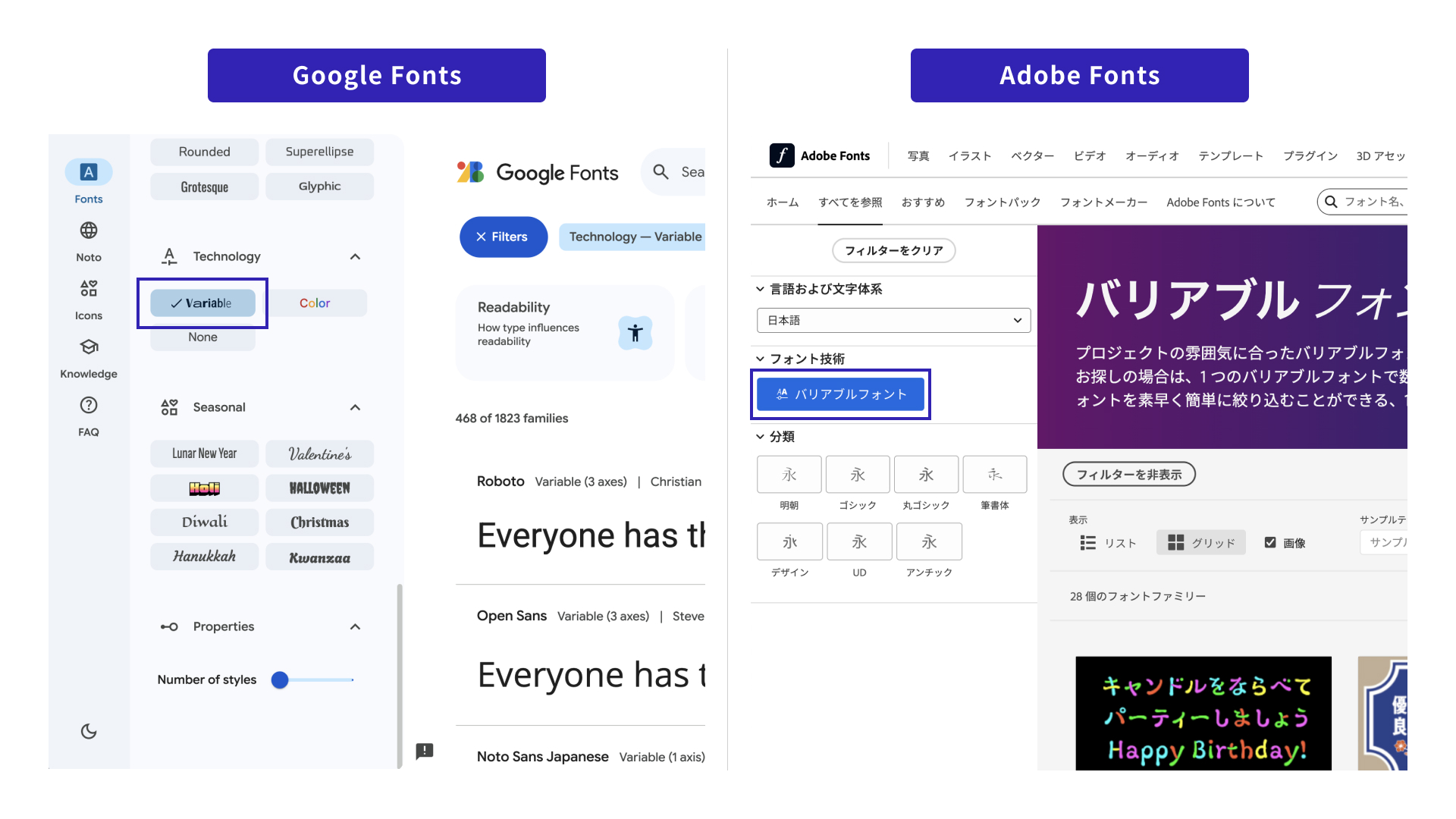Screen dimensions: 1456x819
Task: Collapse the Seasonal section
Action: (355, 407)
